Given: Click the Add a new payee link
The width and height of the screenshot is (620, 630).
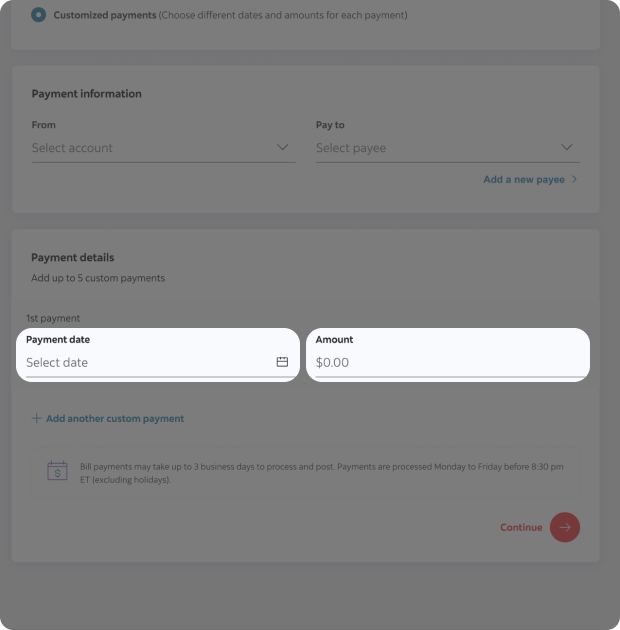Looking at the screenshot, I should point(523,180).
